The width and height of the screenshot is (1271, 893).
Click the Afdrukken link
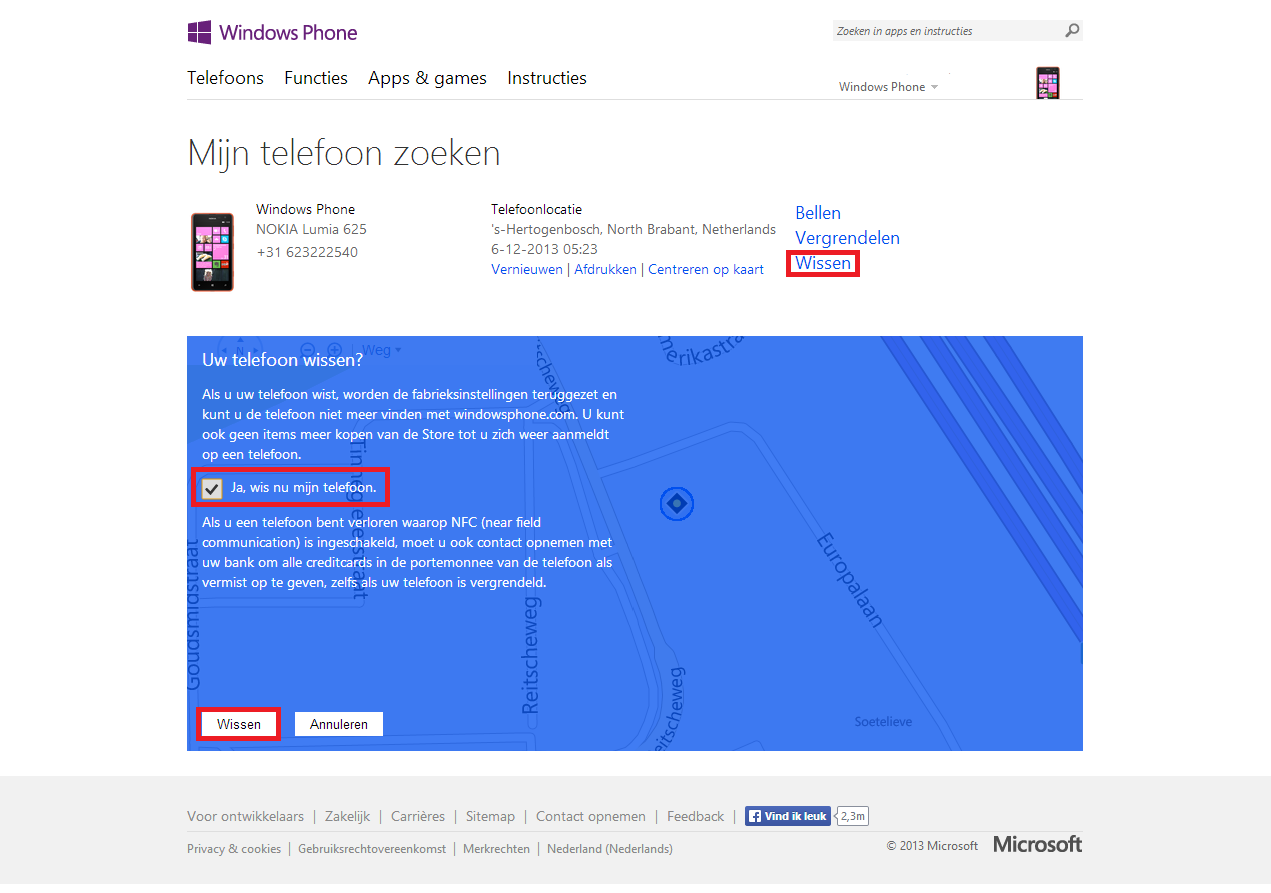[x=605, y=270]
